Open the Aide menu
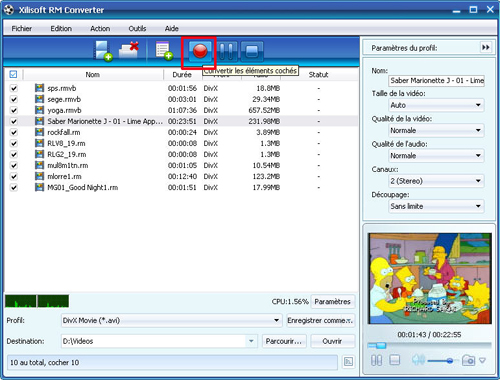This screenshot has width=500, height=380. [x=172, y=29]
